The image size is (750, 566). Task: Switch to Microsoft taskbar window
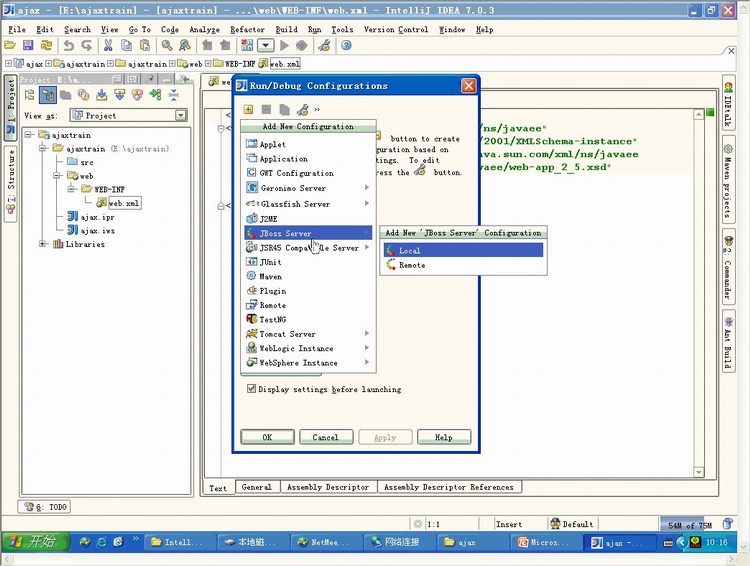click(x=545, y=542)
